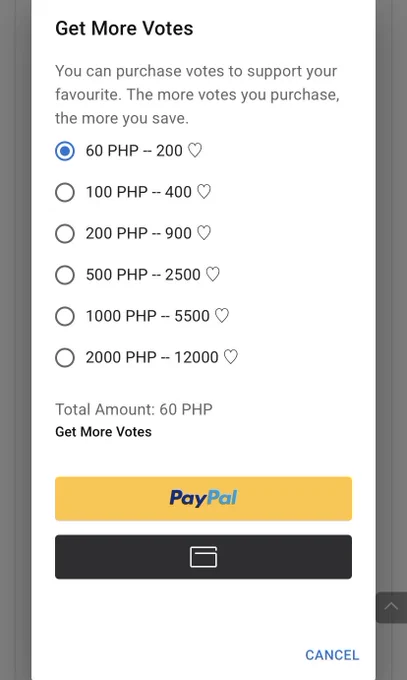The width and height of the screenshot is (407, 680).
Task: Click the heart icon beside 12000 votes
Action: pyautogui.click(x=230, y=357)
